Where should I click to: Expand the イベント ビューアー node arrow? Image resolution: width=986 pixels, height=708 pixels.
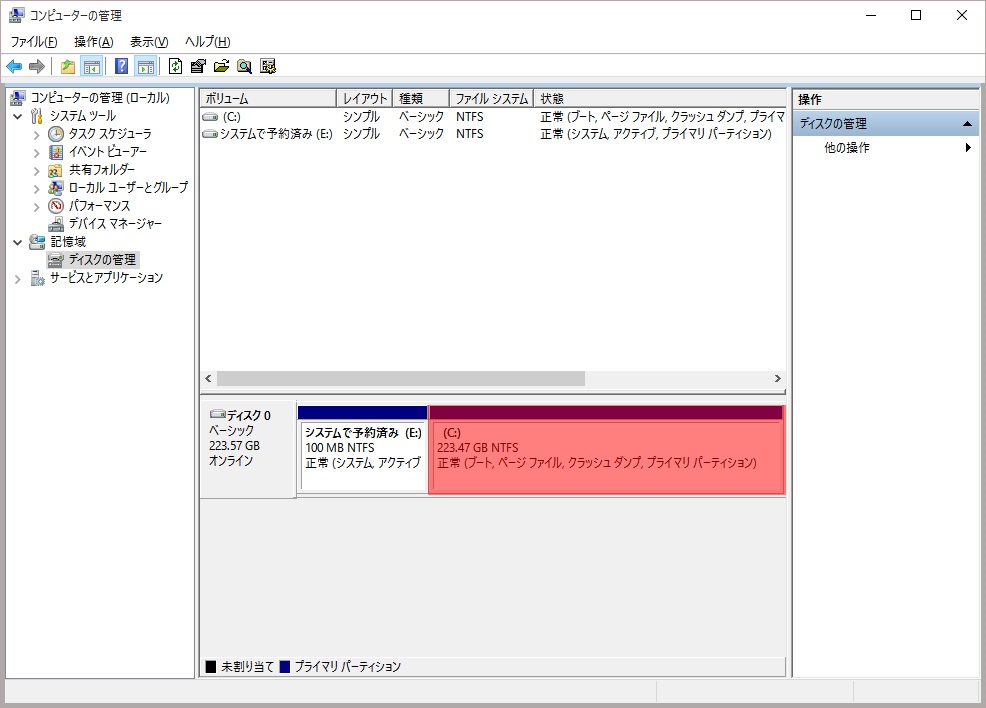tap(36, 152)
